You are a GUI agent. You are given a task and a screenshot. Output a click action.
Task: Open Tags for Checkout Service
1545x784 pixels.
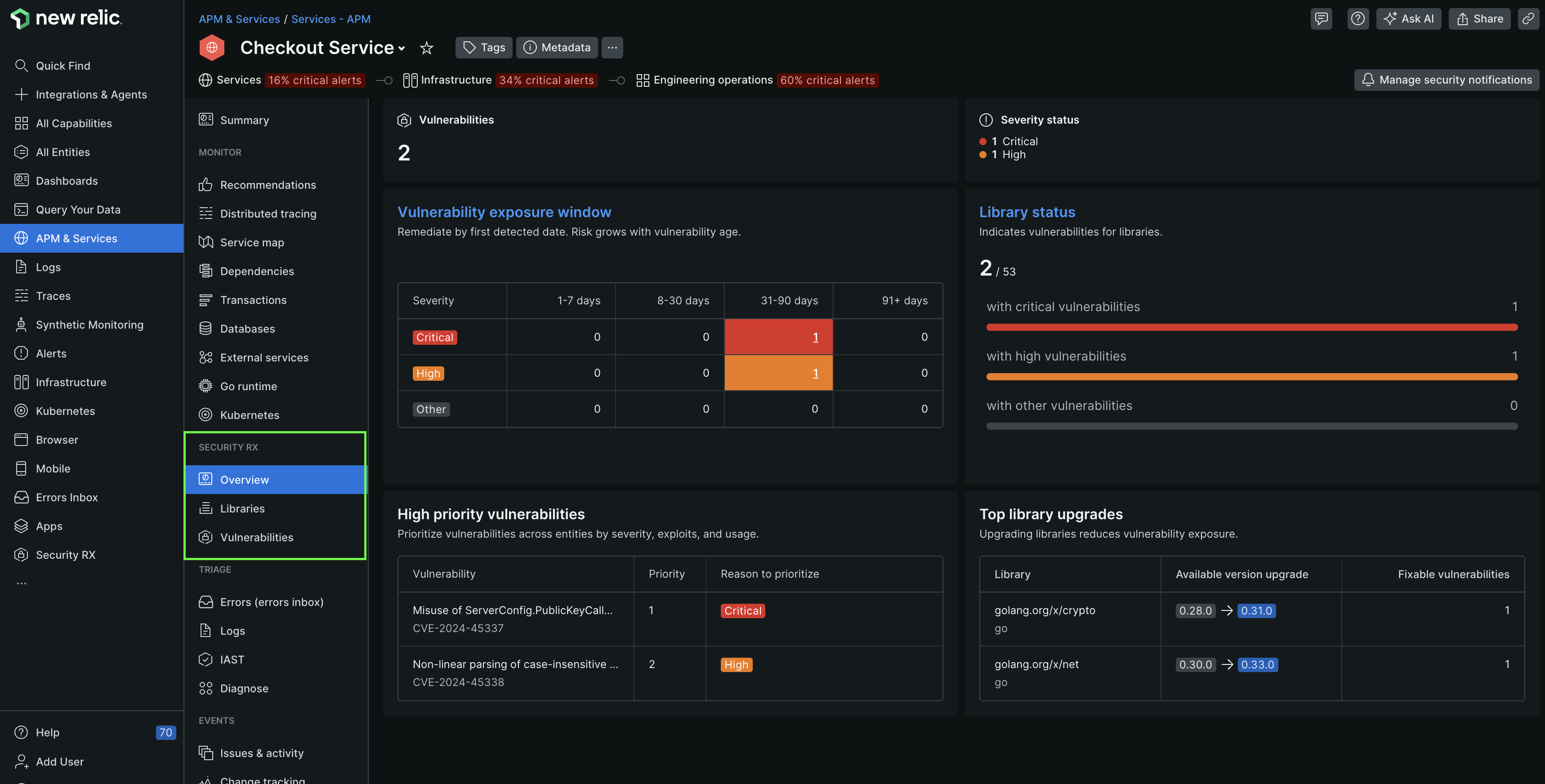tap(483, 47)
